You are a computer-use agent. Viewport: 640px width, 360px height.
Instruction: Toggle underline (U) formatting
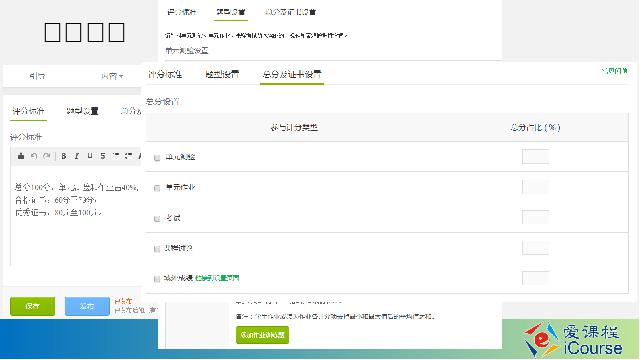(90, 156)
